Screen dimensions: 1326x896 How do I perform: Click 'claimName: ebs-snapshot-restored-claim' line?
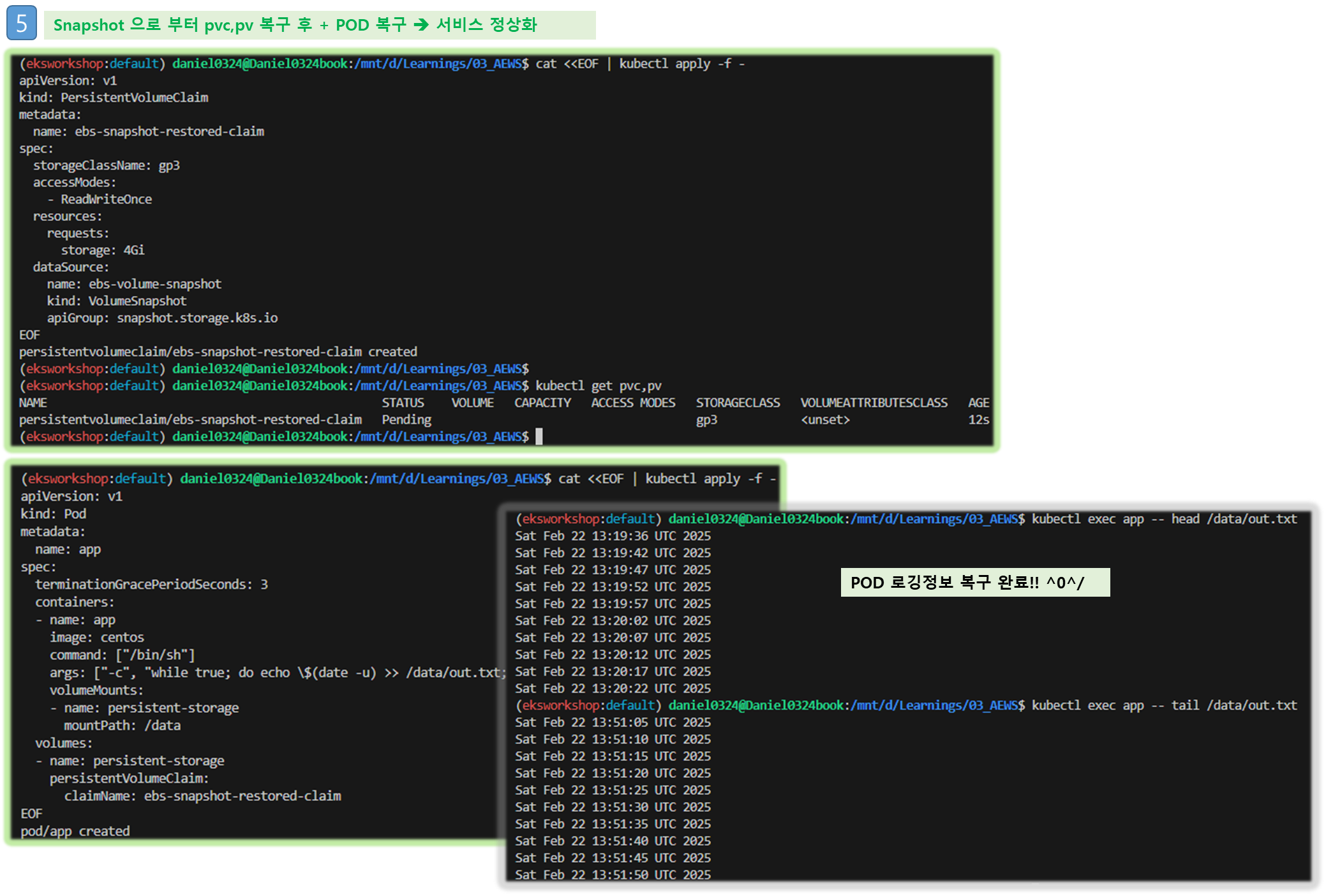(x=202, y=796)
